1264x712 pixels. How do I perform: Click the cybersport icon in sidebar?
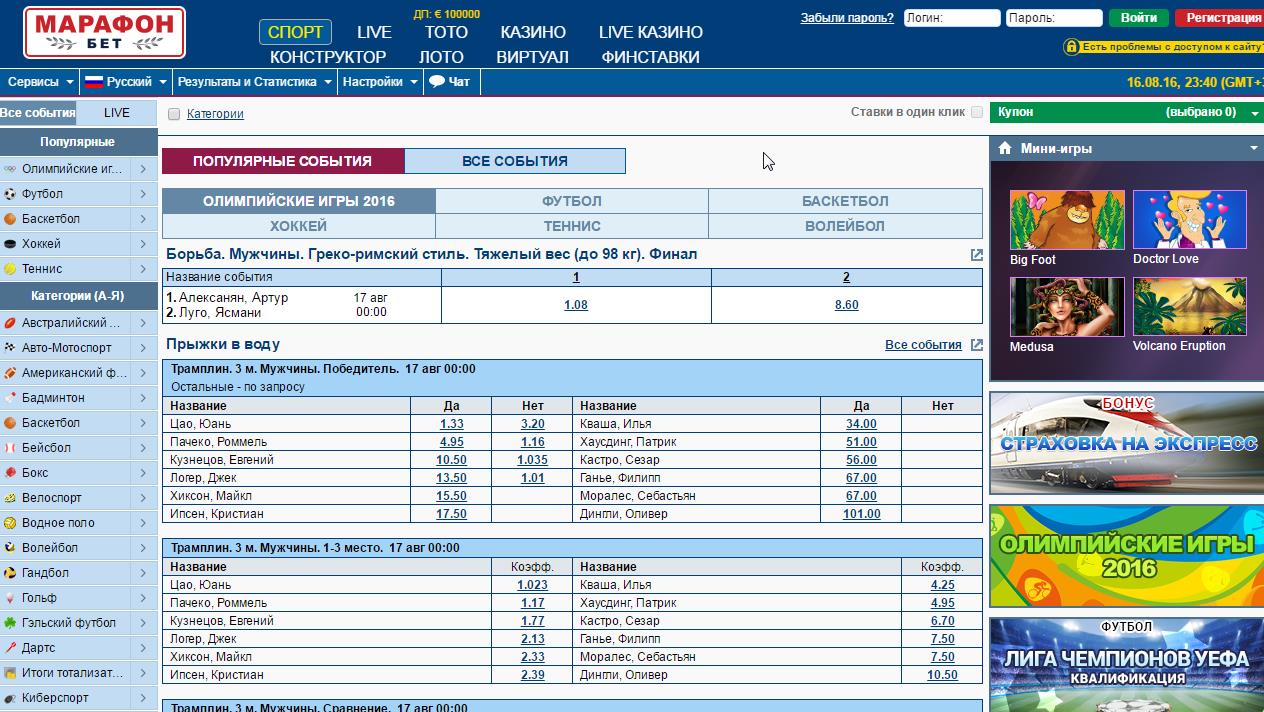(10, 698)
